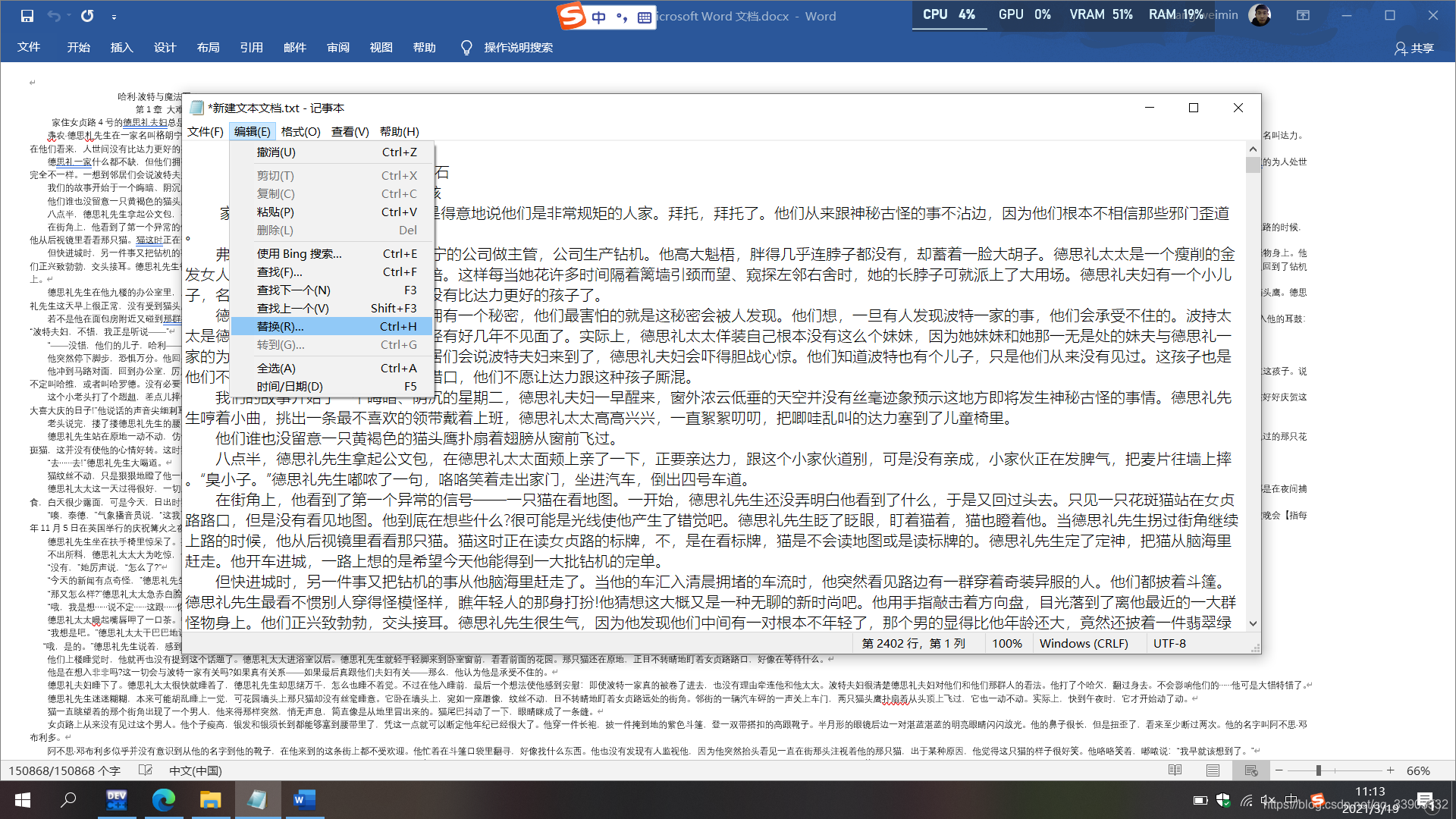Click the 66% zoom level
The width and height of the screenshot is (1456, 819).
[1418, 770]
